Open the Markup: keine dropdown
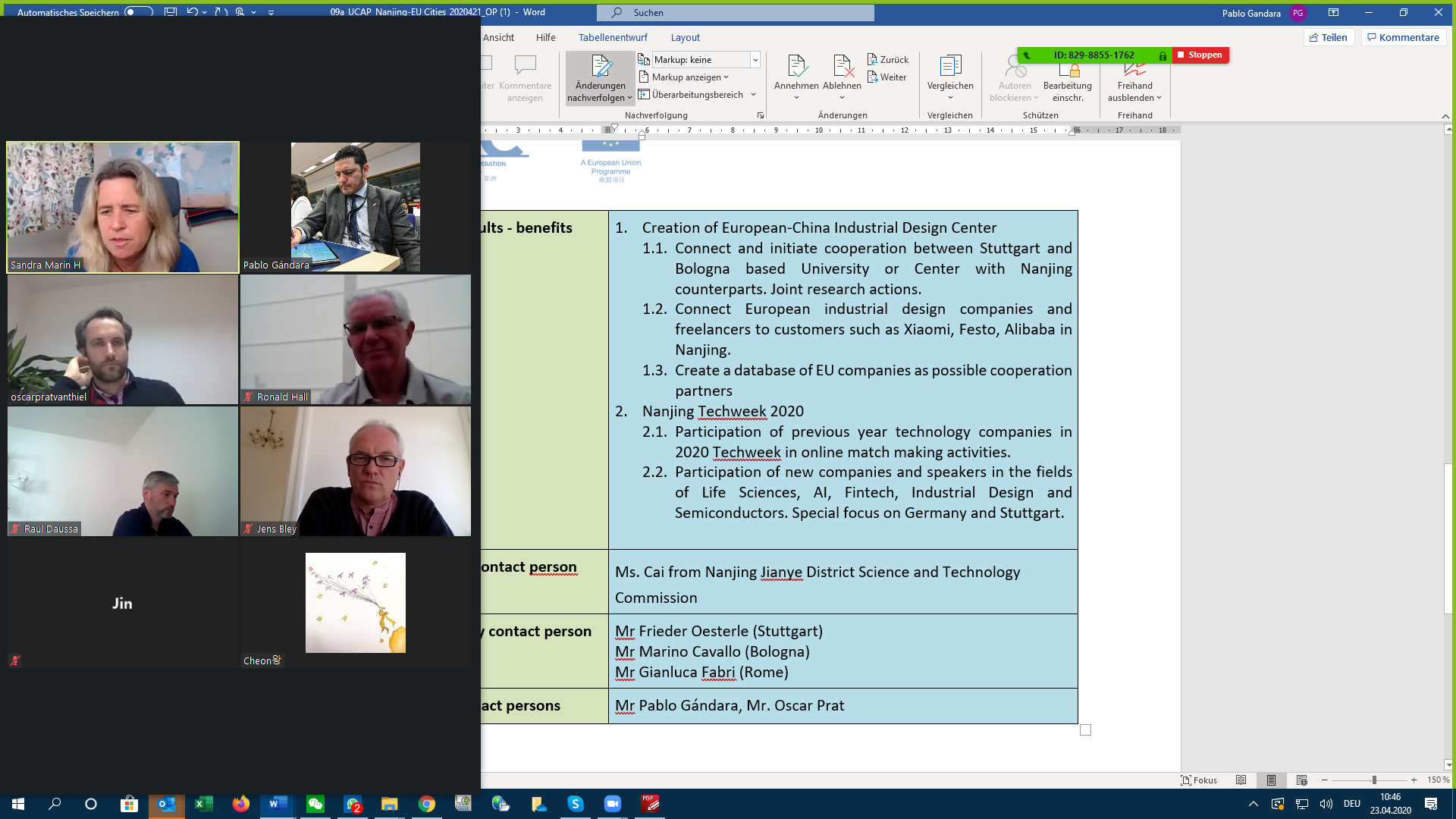Image resolution: width=1456 pixels, height=819 pixels. tap(755, 59)
